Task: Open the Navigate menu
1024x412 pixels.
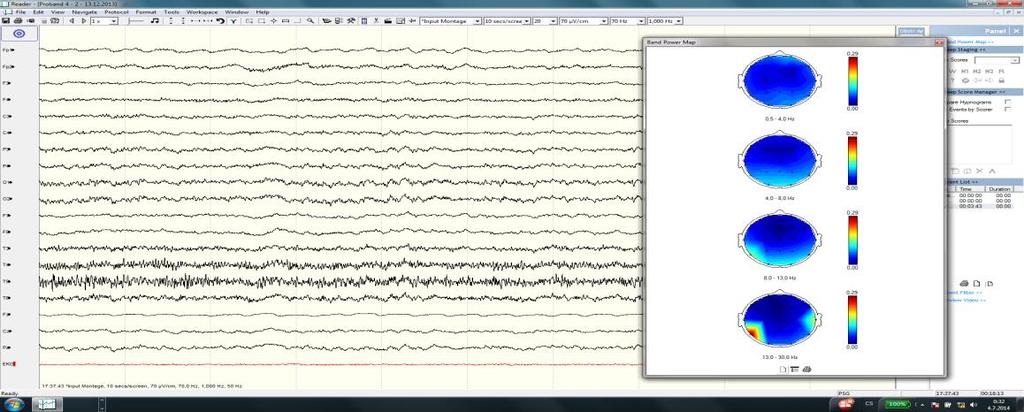Action: tap(84, 12)
